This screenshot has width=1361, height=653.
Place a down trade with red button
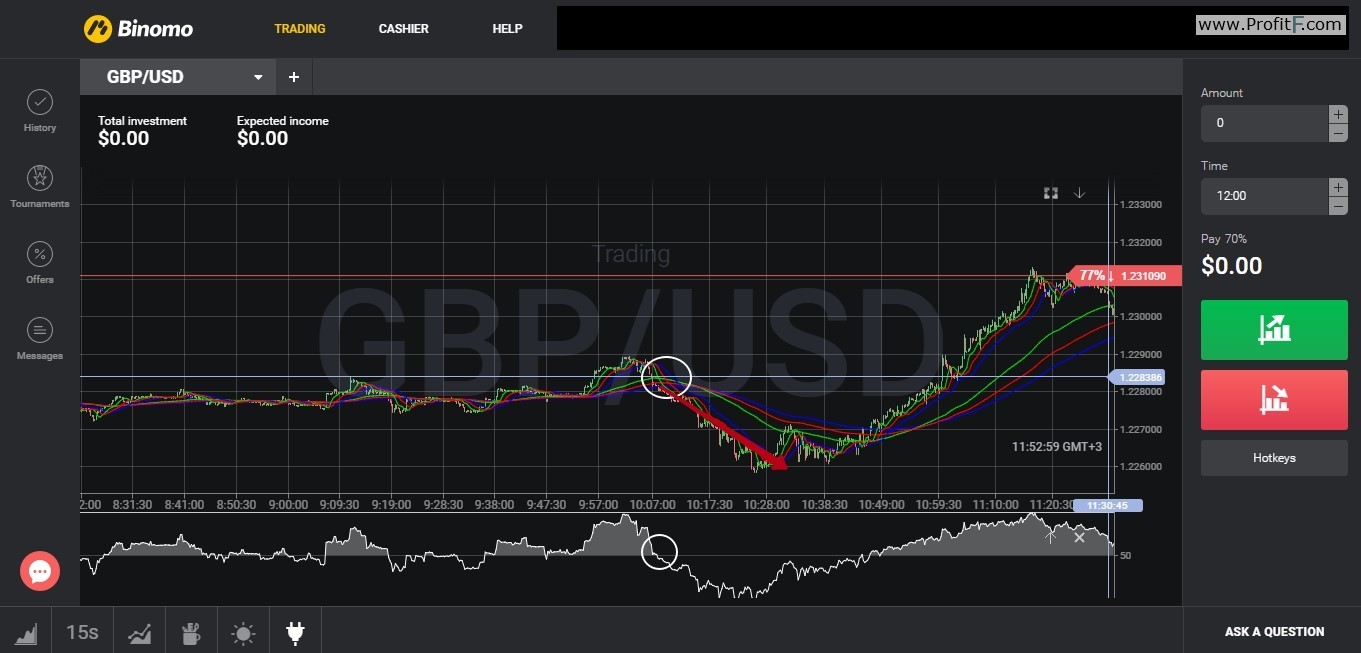tap(1274, 399)
